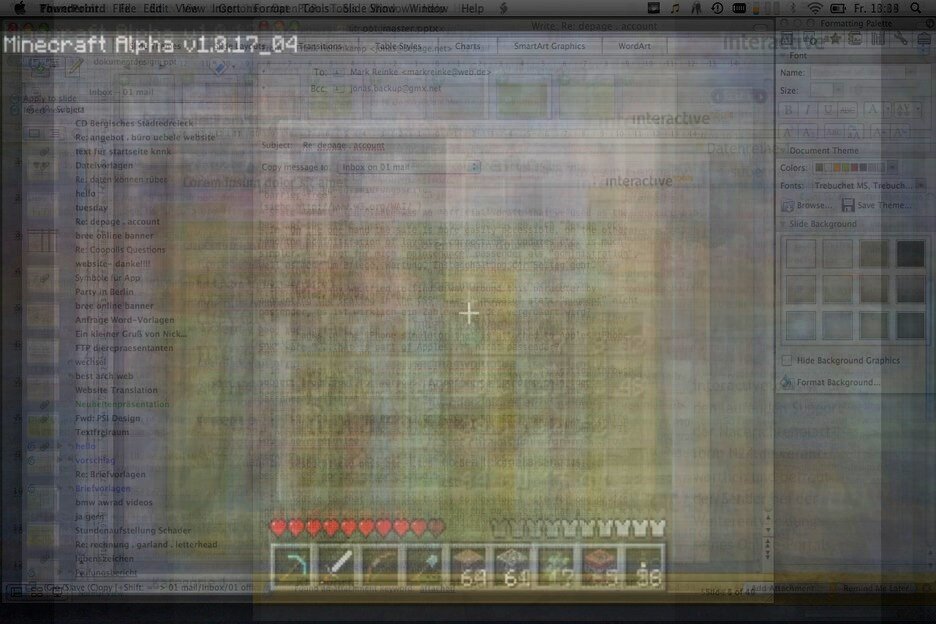Open the Formatting Palette tab icon
936x624 pixels.
788,39
